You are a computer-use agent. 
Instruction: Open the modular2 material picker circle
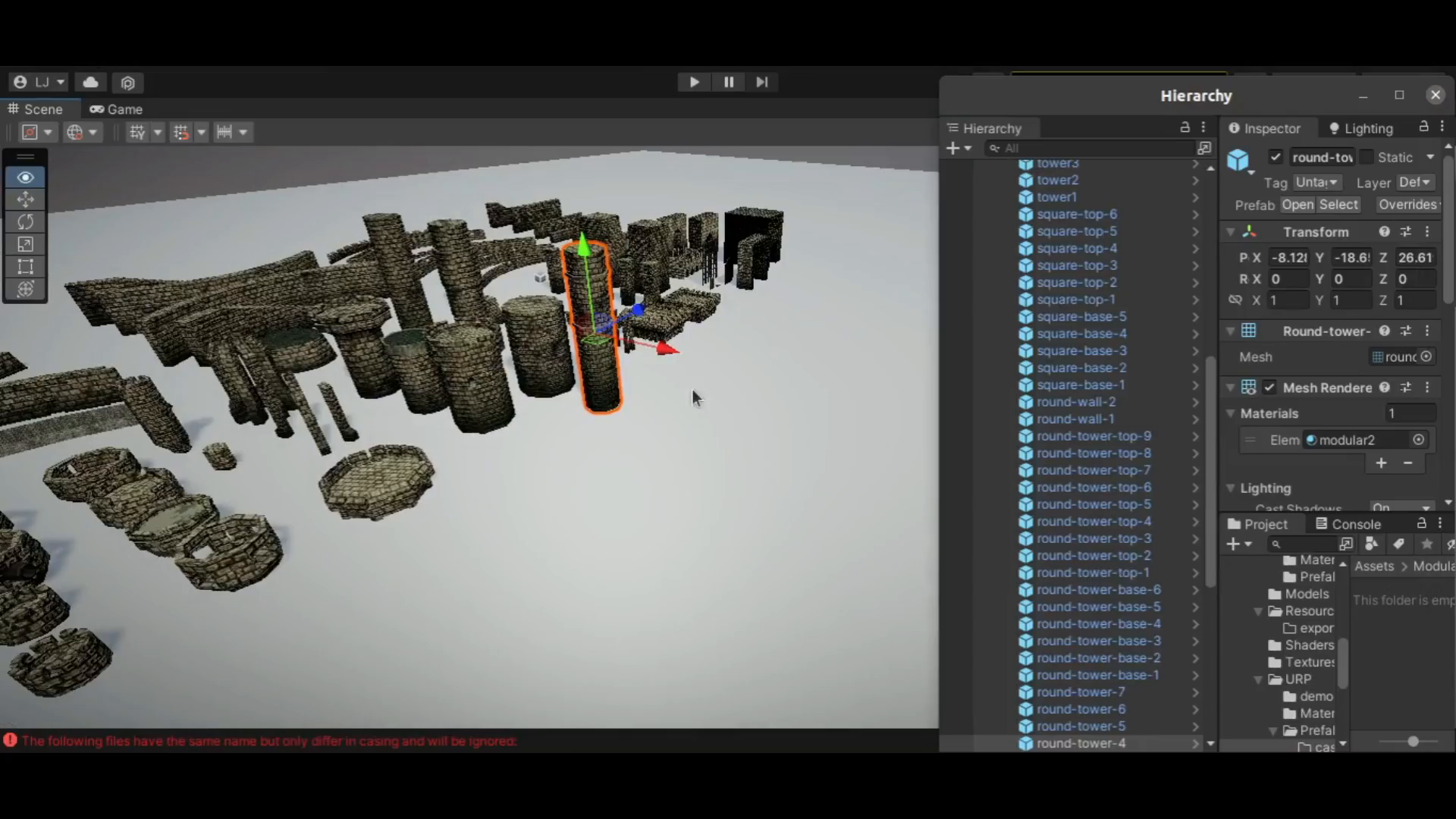click(1419, 440)
